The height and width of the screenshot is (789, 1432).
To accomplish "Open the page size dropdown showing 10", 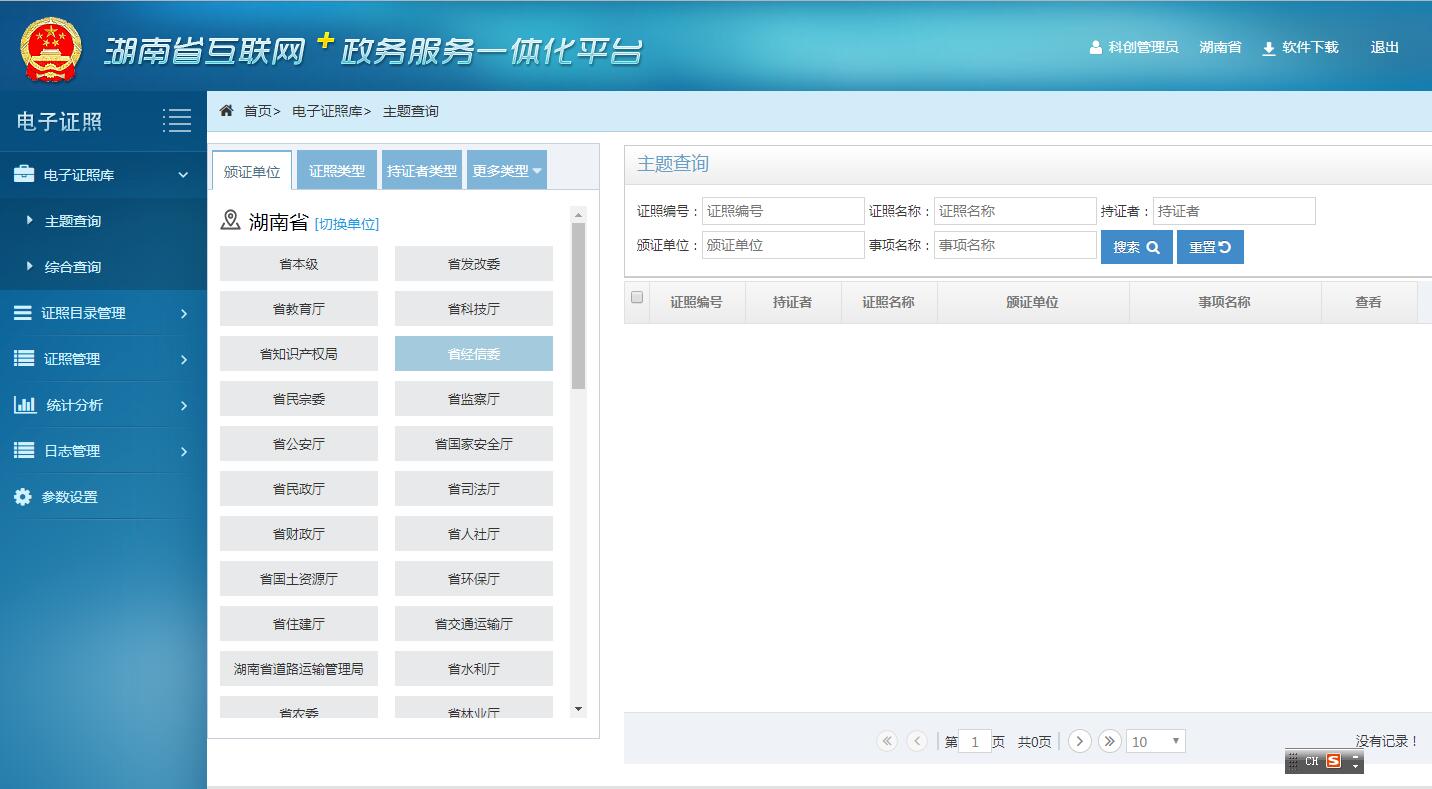I will point(1155,741).
